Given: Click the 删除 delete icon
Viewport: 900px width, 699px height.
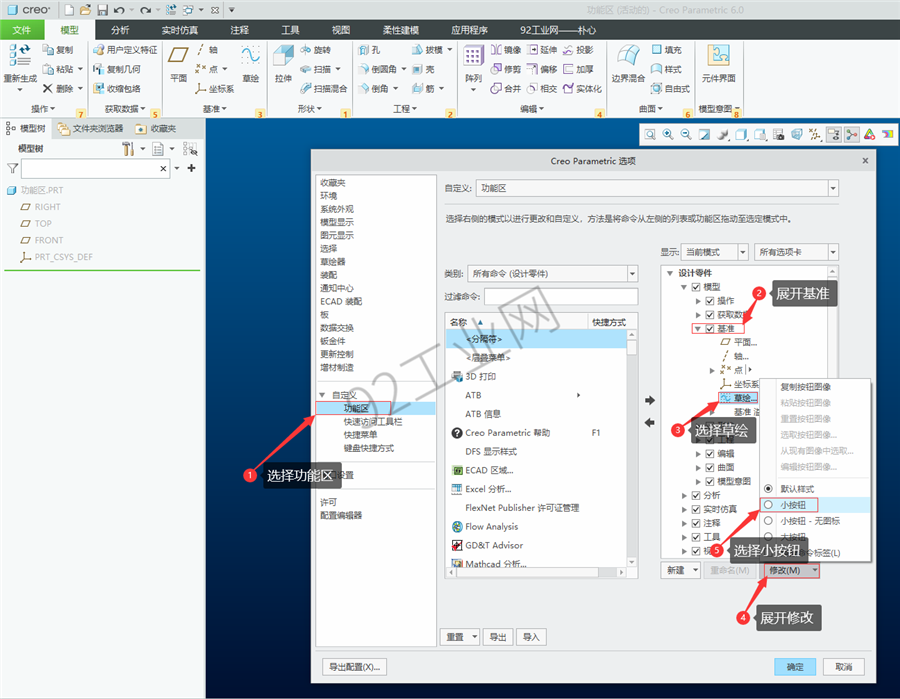Looking at the screenshot, I should [48, 88].
